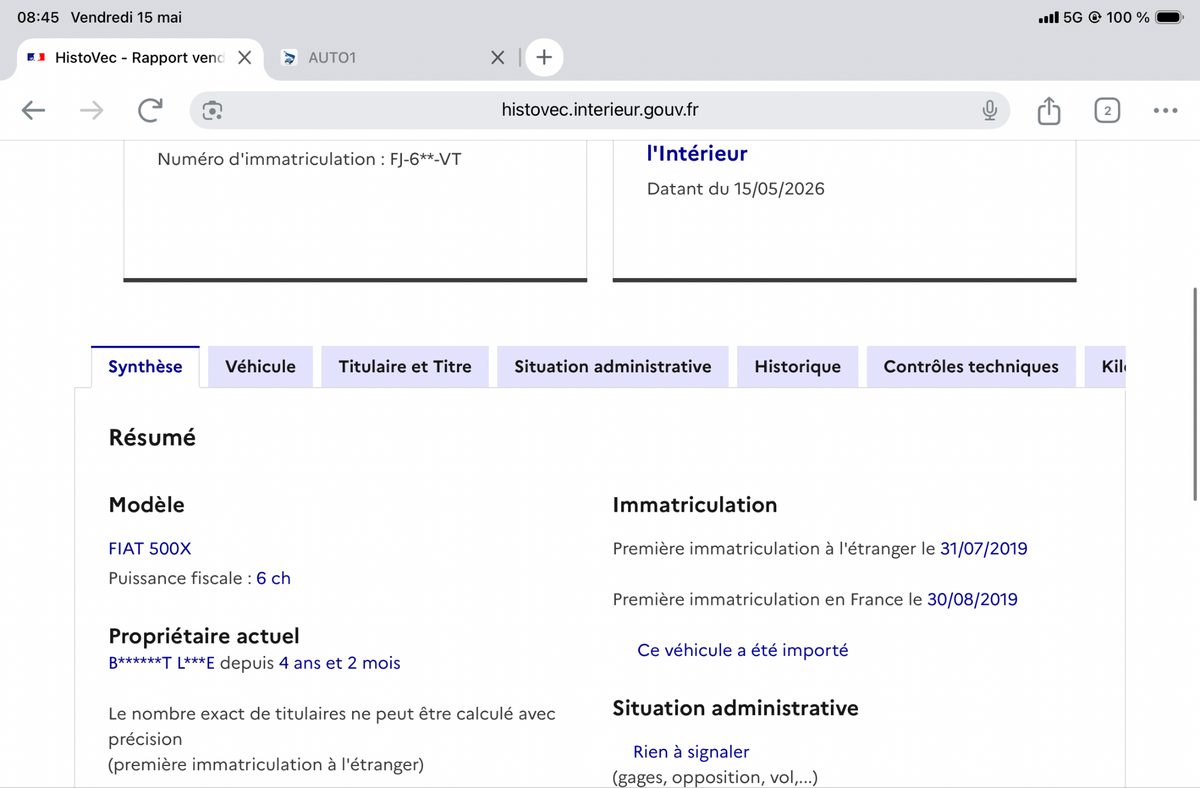Click the Immatriculation heading
This screenshot has height=788, width=1200.
695,505
